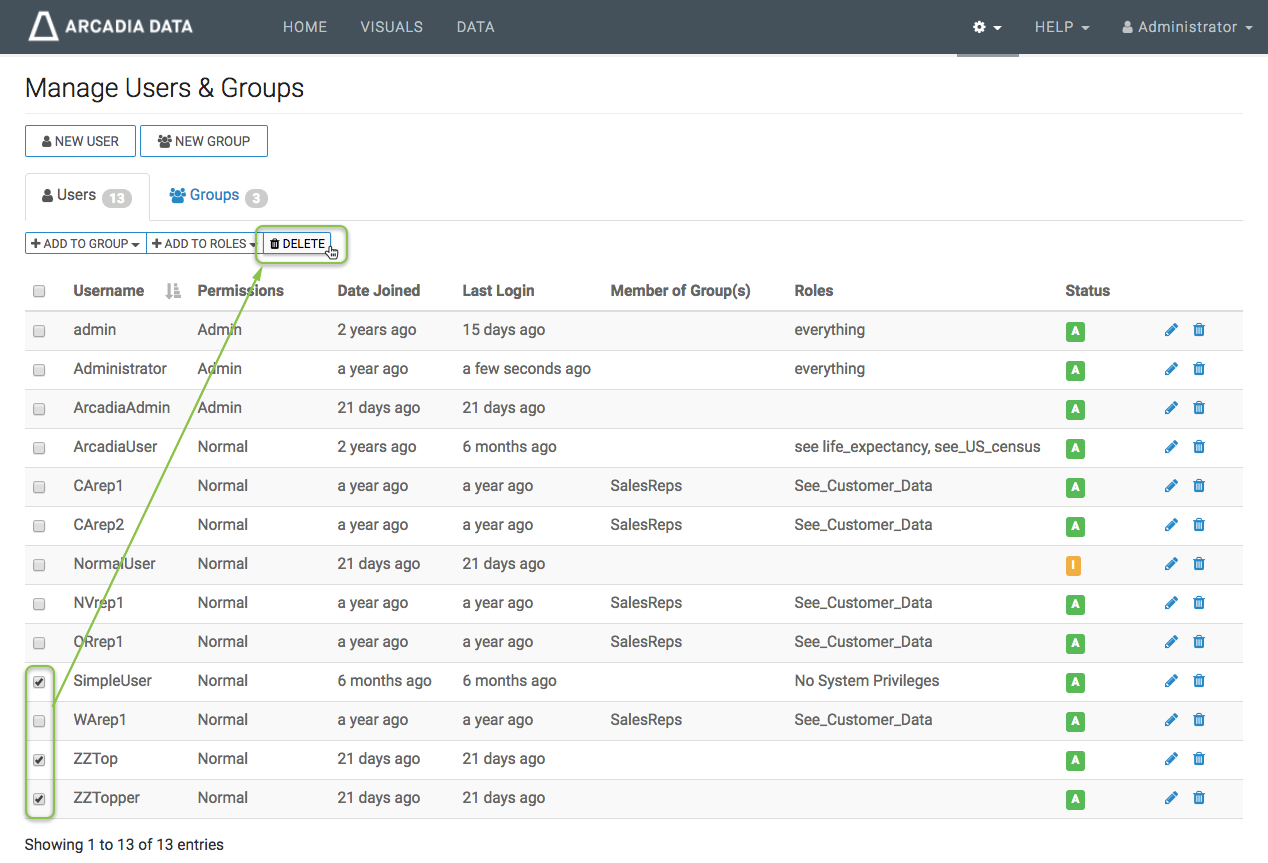1268x863 pixels.
Task: Click the orange inactive status badge for NormalUser
Action: [x=1073, y=565]
